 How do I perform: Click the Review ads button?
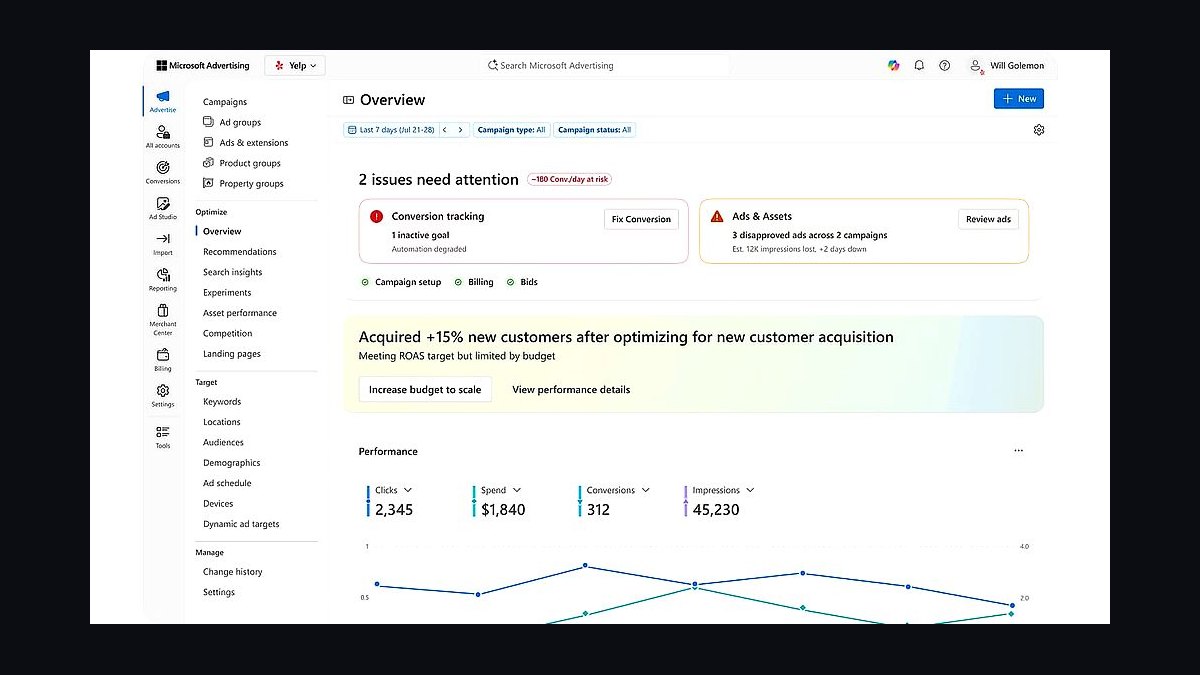point(988,219)
